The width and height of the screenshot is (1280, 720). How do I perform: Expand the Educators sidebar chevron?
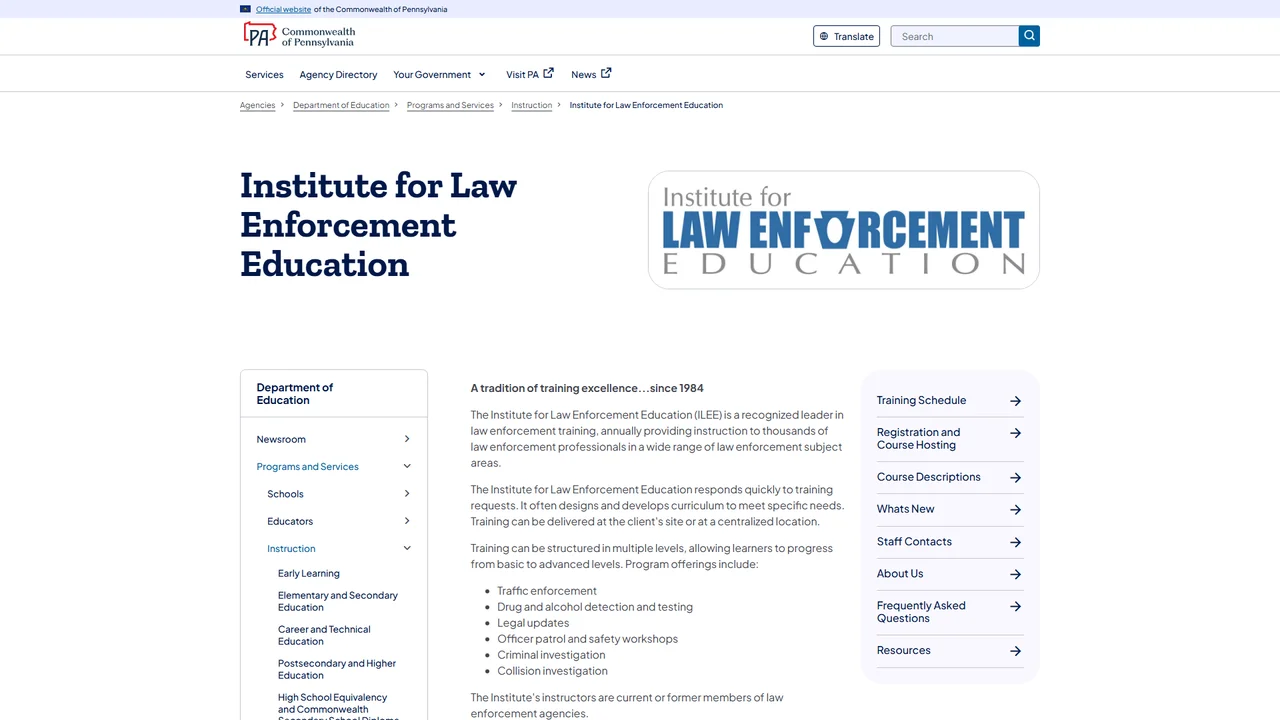click(407, 521)
